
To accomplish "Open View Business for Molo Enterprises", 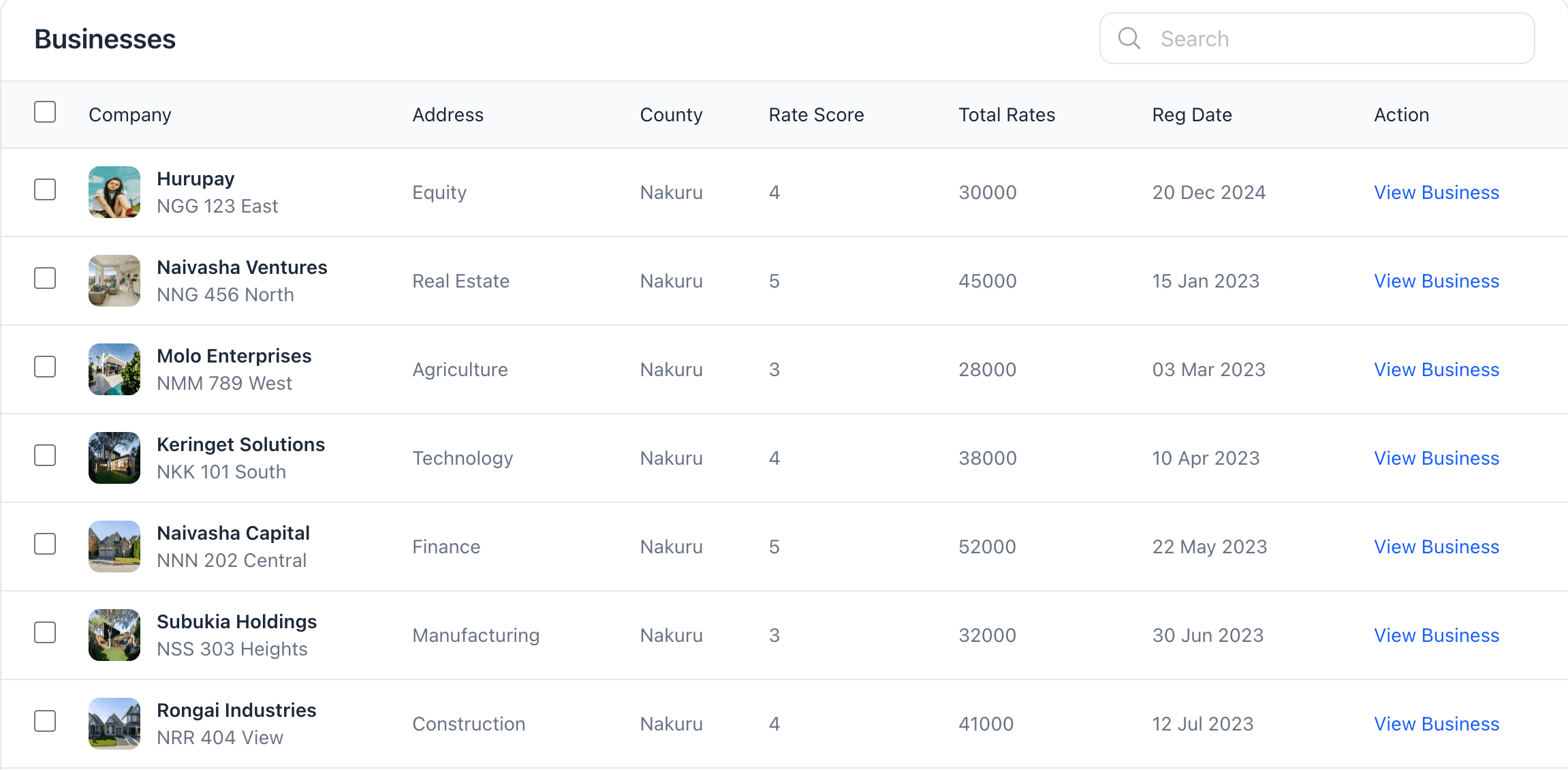I will coord(1437,369).
